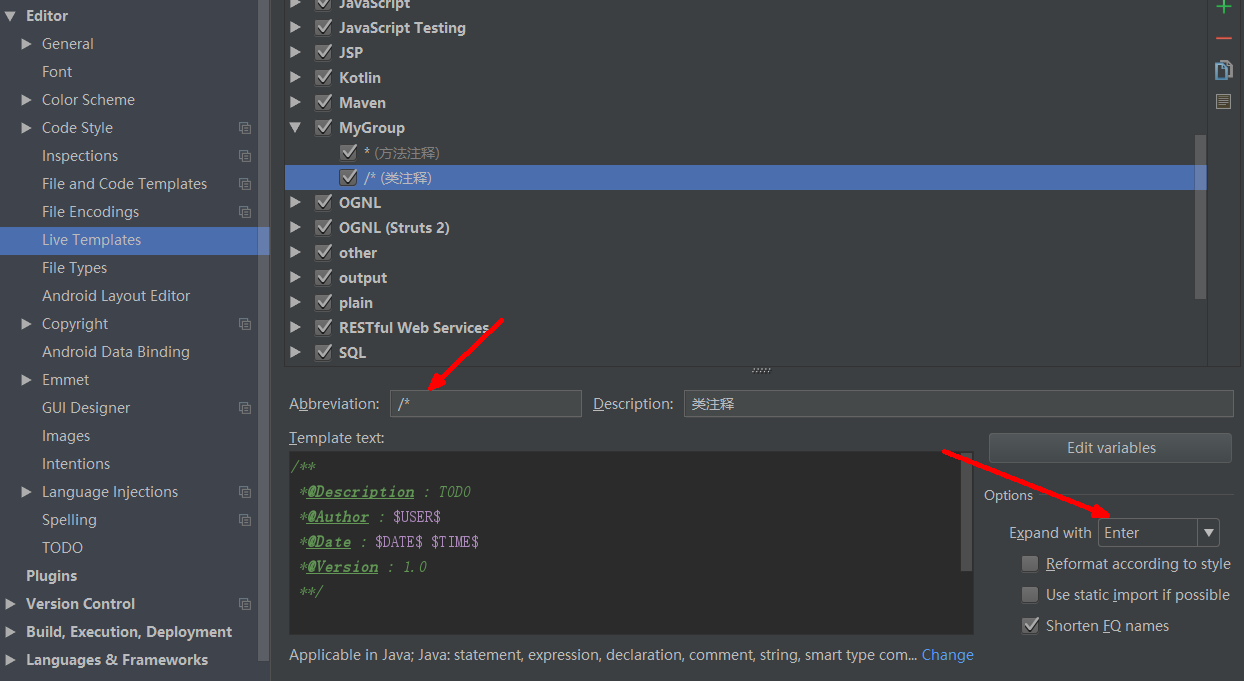Open Images settings page
The width and height of the screenshot is (1244, 681).
tap(66, 436)
